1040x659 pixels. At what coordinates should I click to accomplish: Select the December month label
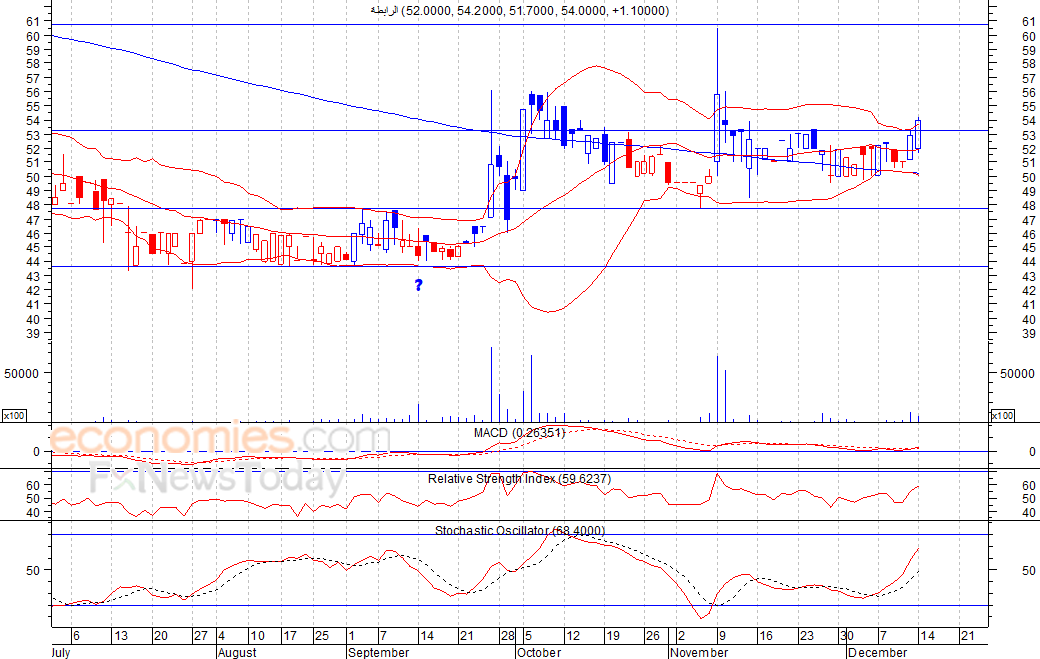coord(877,652)
